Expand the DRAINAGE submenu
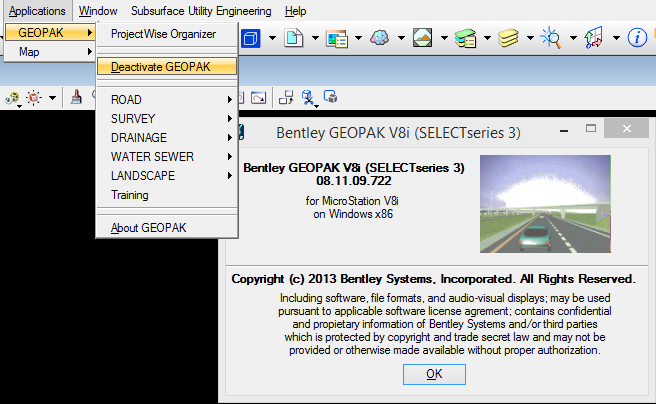Viewport: 656px width, 404px height. [x=167, y=138]
